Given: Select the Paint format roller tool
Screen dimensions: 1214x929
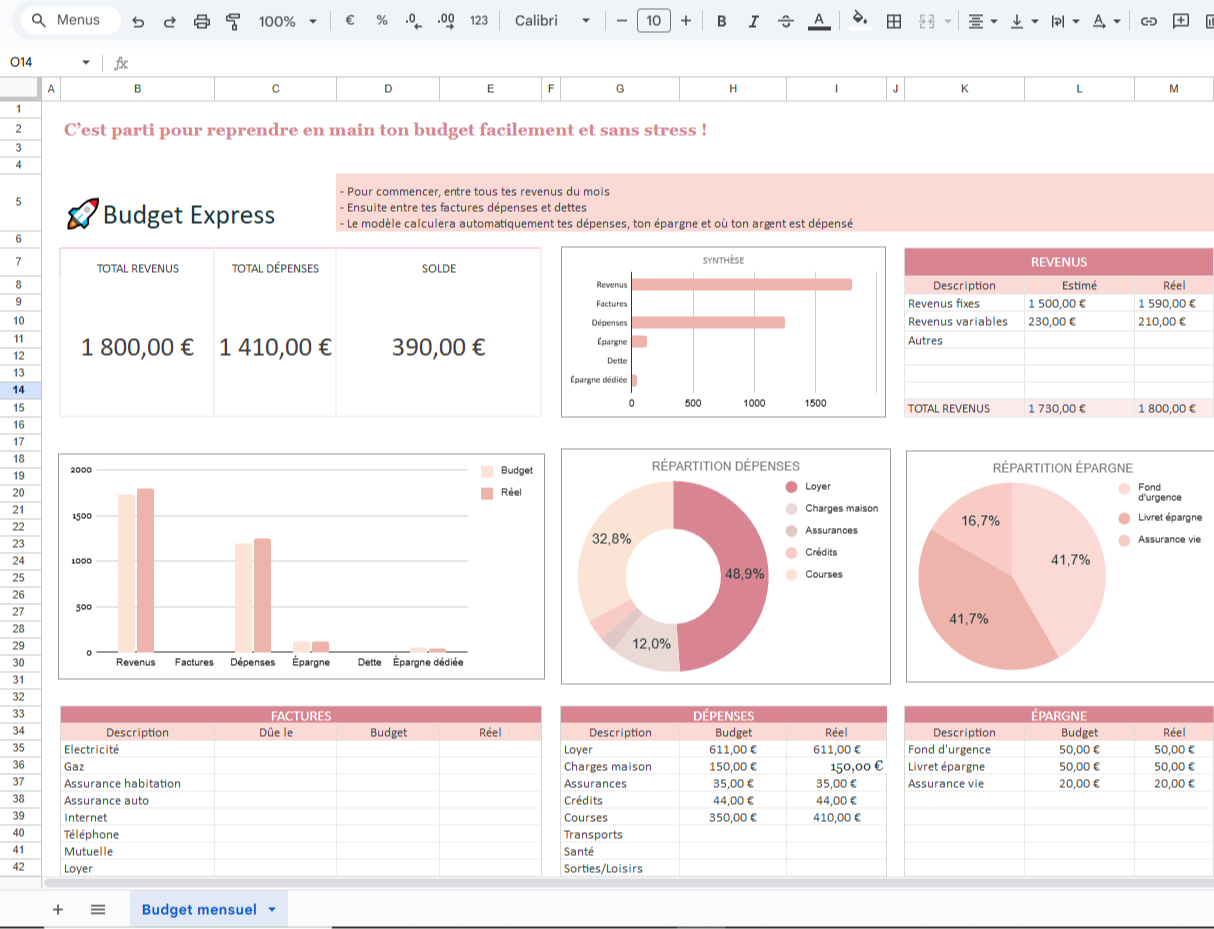Looking at the screenshot, I should point(234,21).
